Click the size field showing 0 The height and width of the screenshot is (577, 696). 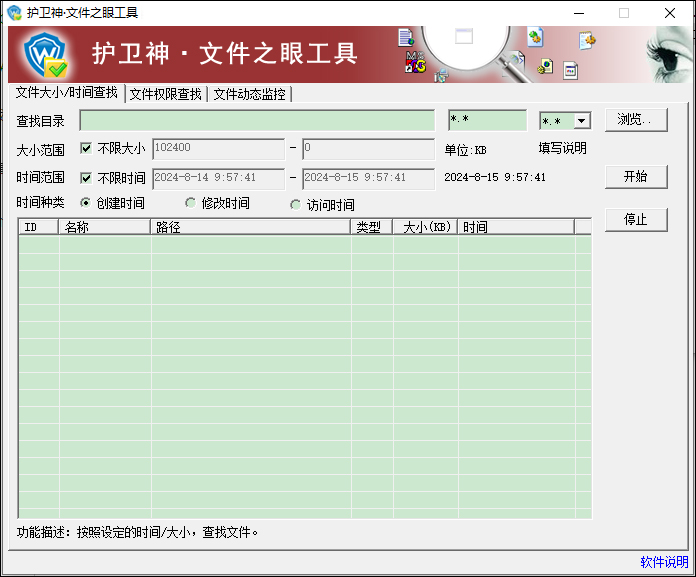[368, 149]
